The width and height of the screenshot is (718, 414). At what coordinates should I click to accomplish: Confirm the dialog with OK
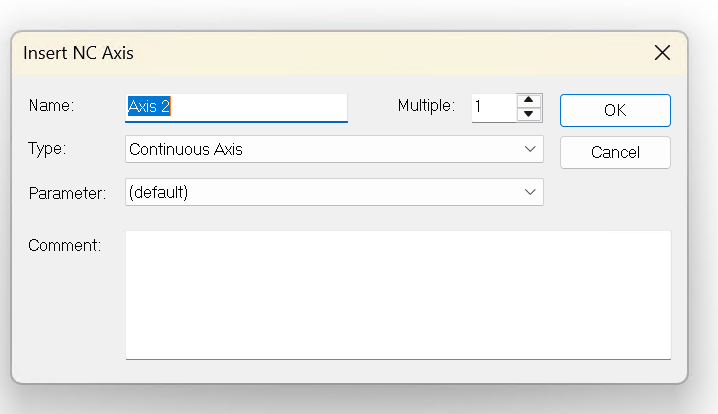coord(615,110)
